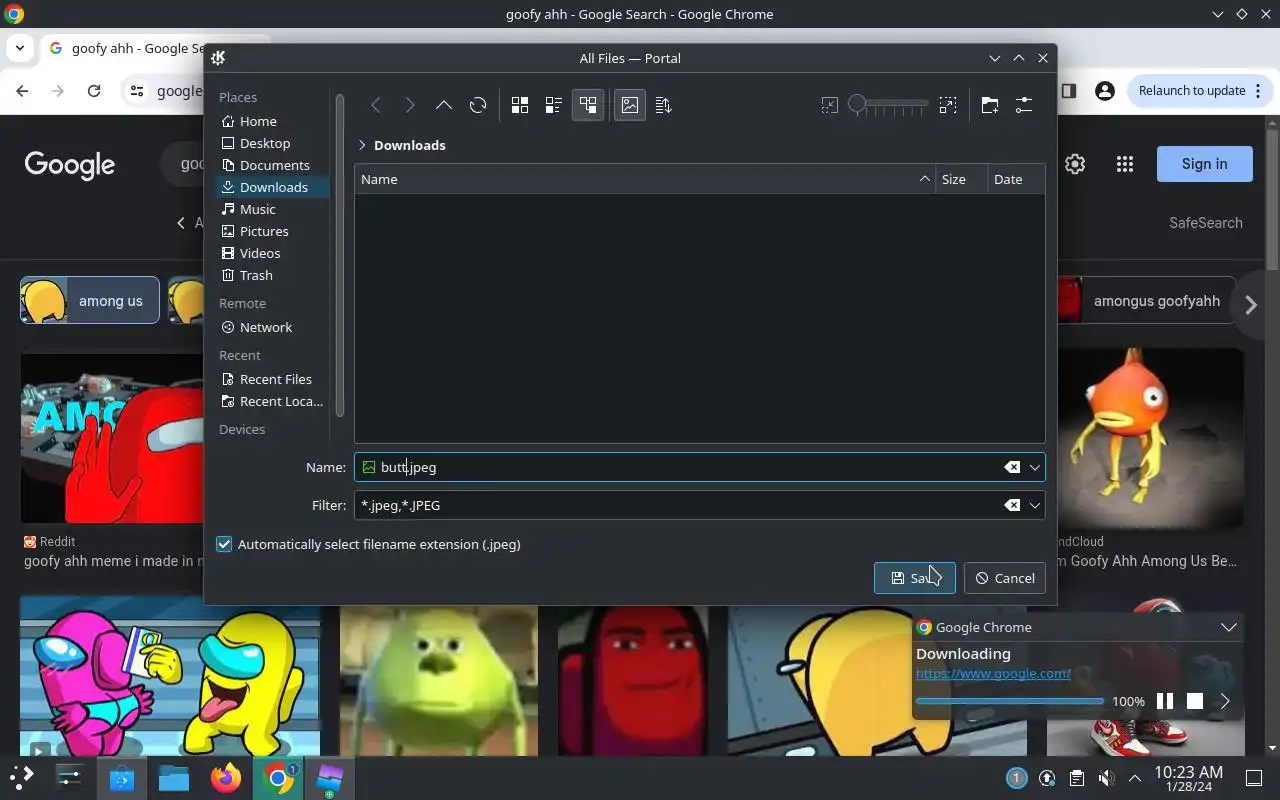
Task: Open the file dialog options menu
Action: 1024,105
